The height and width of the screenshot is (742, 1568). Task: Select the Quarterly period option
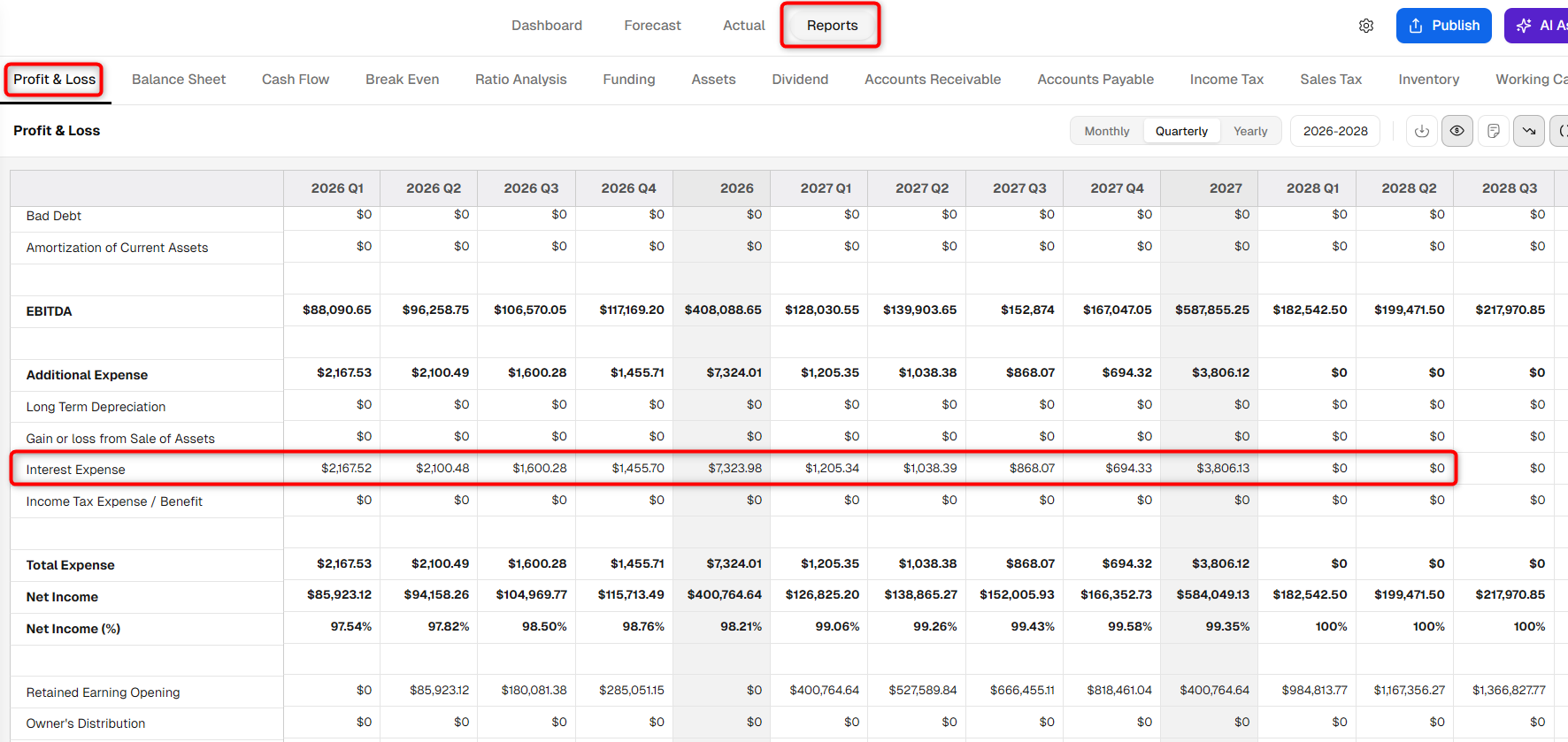point(1181,131)
